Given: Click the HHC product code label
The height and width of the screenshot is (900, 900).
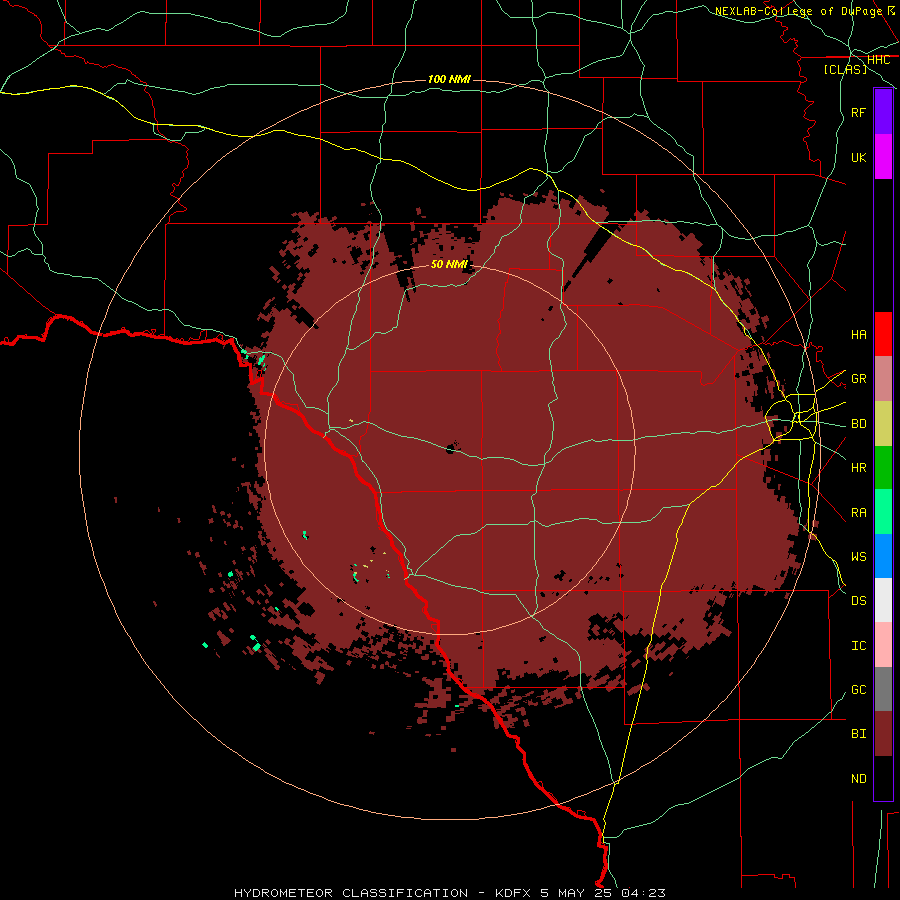Looking at the screenshot, I should pos(878,60).
